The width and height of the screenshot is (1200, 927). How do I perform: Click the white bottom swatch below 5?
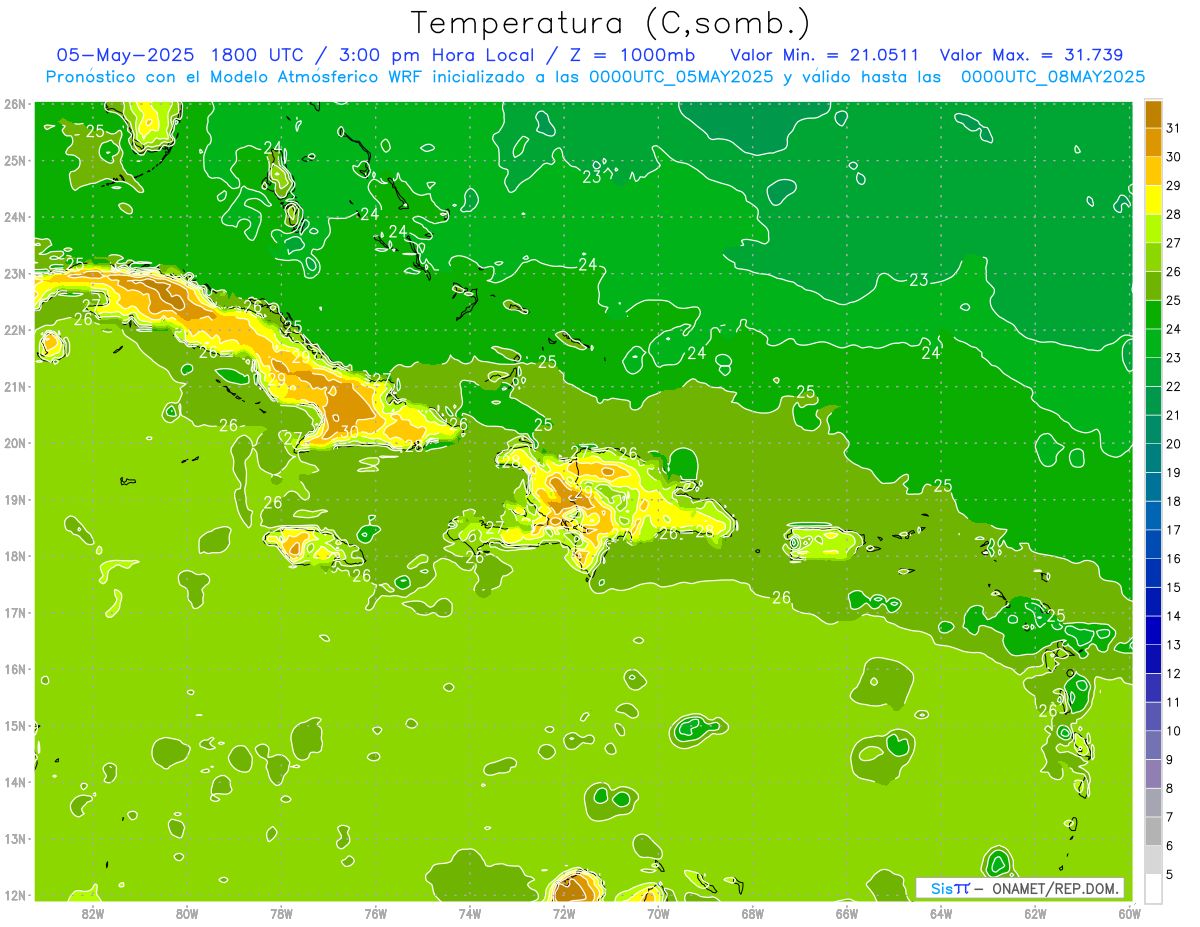1153,888
